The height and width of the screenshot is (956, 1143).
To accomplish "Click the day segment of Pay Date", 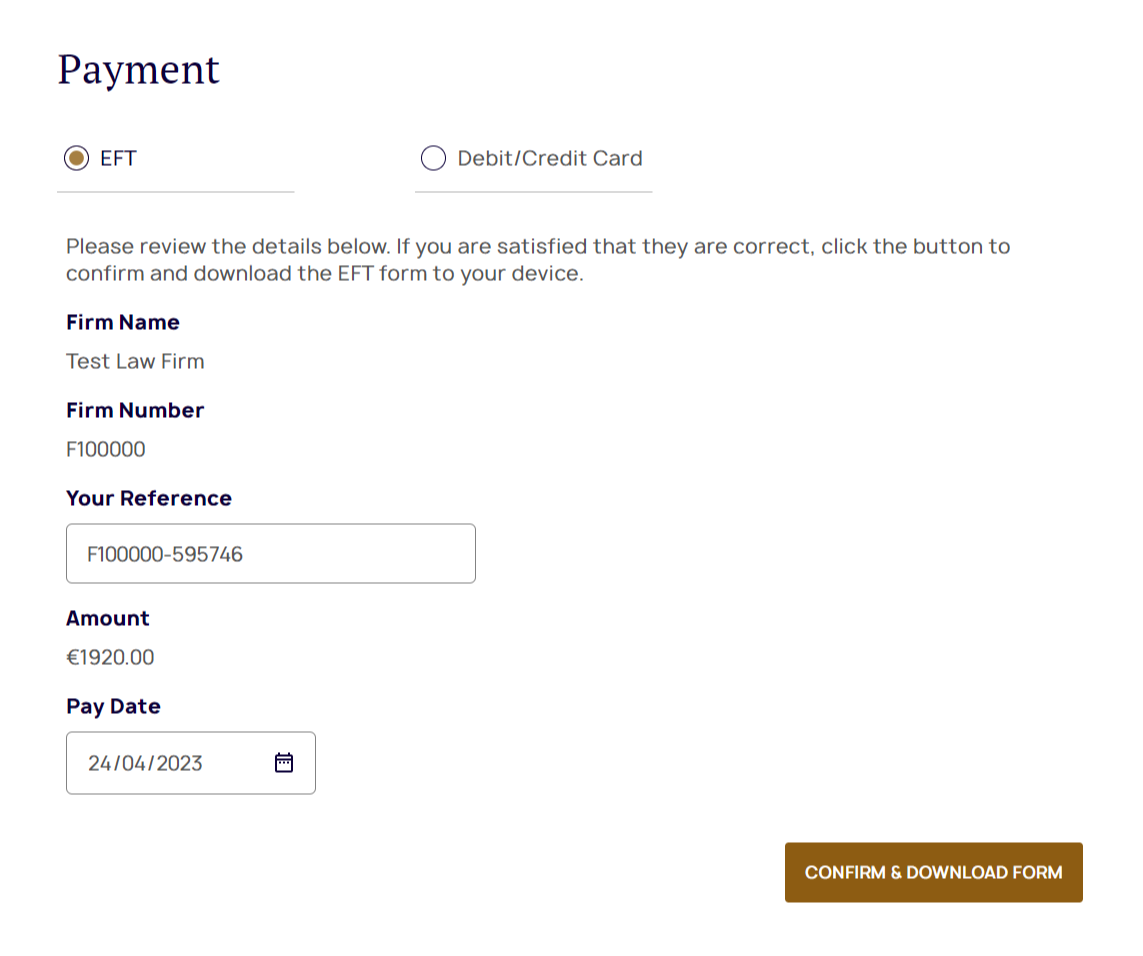I will [x=99, y=764].
